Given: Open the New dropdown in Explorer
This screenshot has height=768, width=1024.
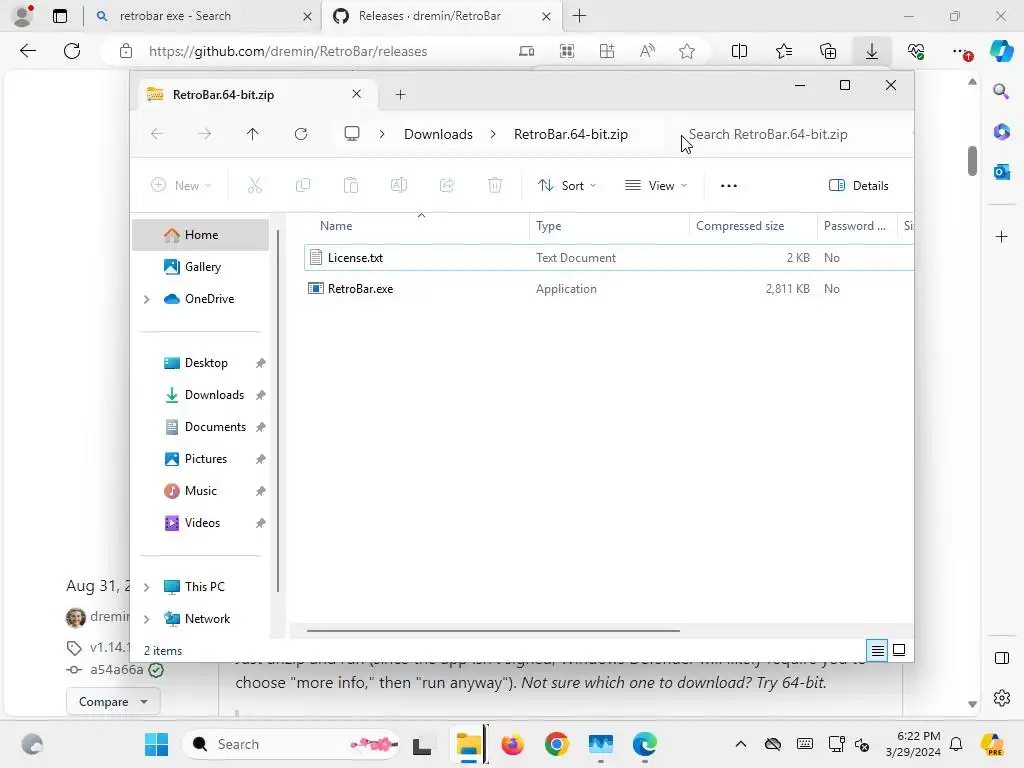Looking at the screenshot, I should 181,185.
